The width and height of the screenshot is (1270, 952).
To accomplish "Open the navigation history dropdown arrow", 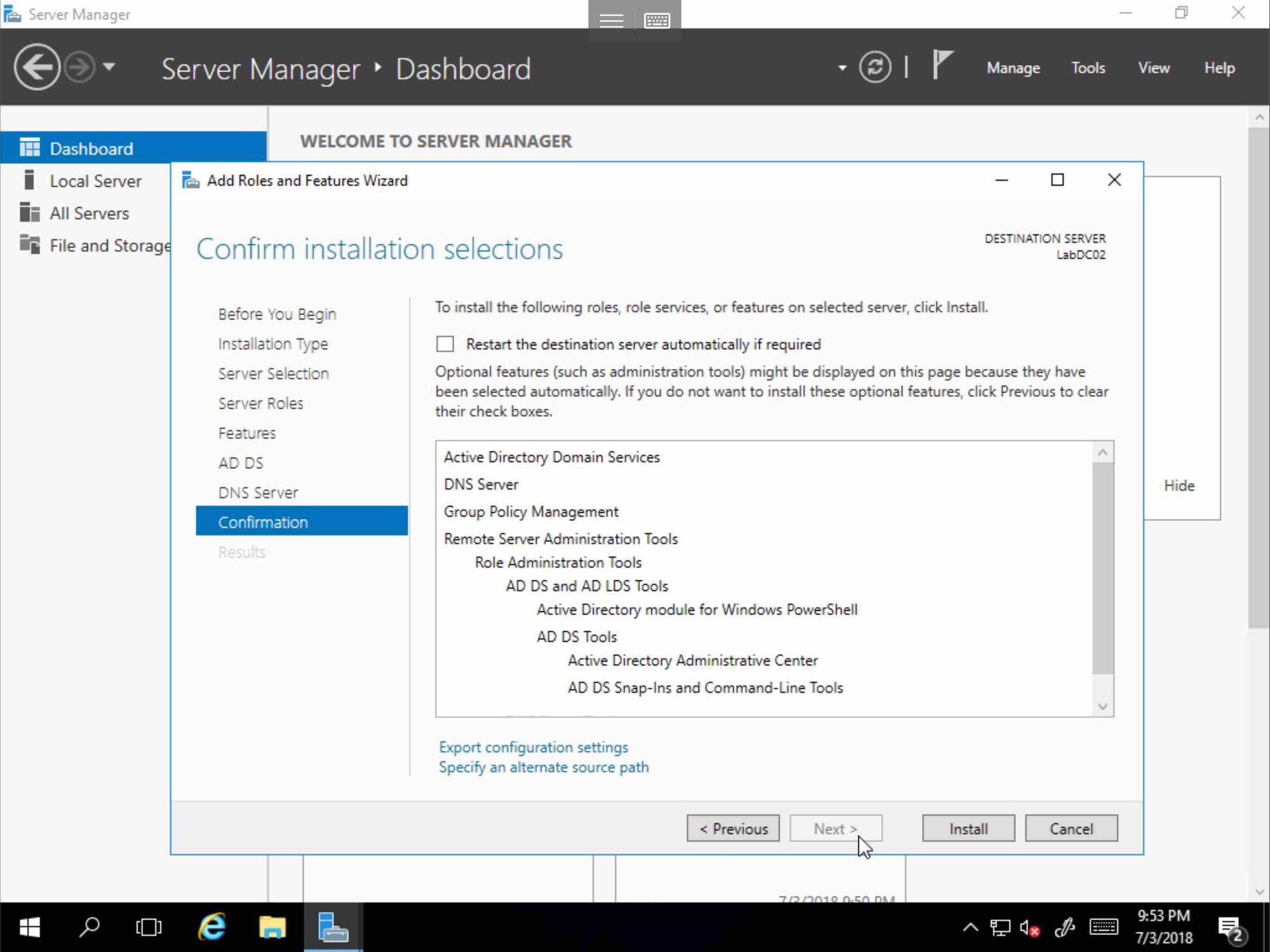I will (x=109, y=66).
